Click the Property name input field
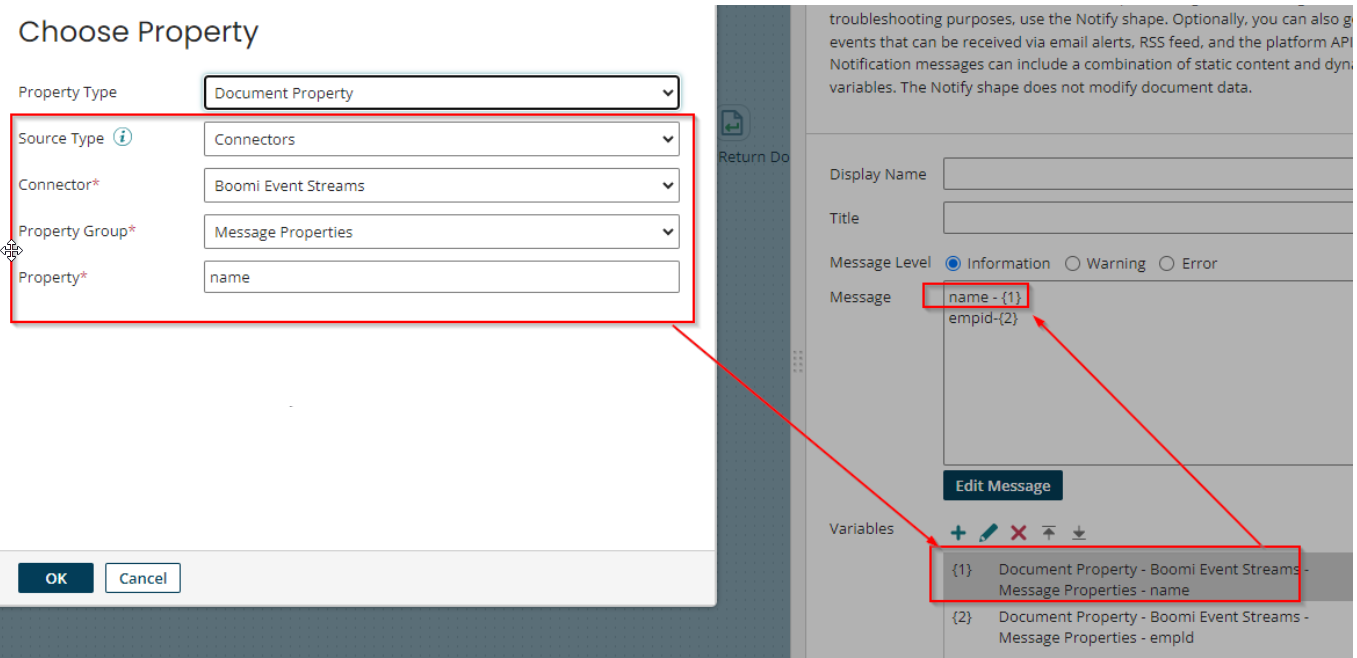Screen dimensions: 1357x658 [x=441, y=277]
